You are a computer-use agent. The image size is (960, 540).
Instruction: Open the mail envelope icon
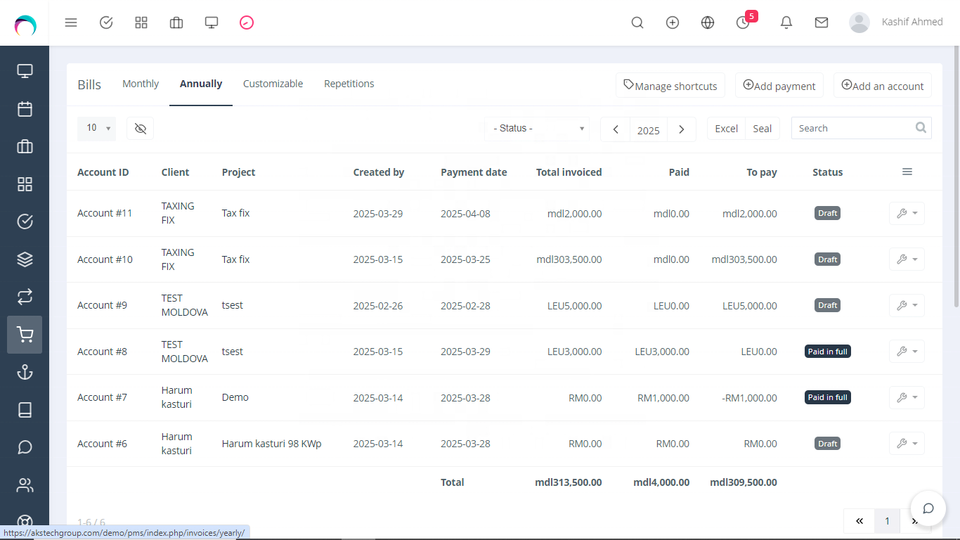(821, 22)
